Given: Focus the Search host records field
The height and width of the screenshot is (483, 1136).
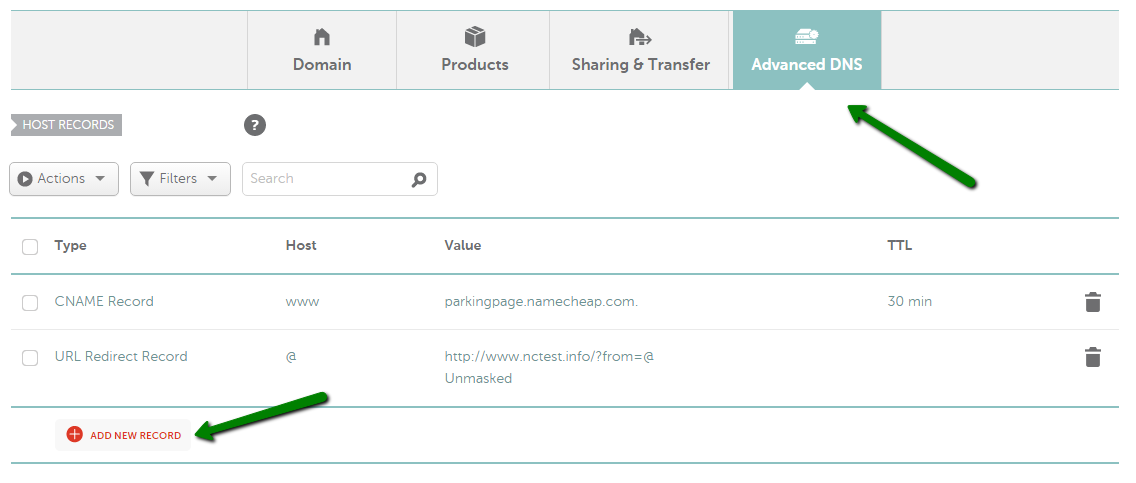Looking at the screenshot, I should pyautogui.click(x=340, y=179).
